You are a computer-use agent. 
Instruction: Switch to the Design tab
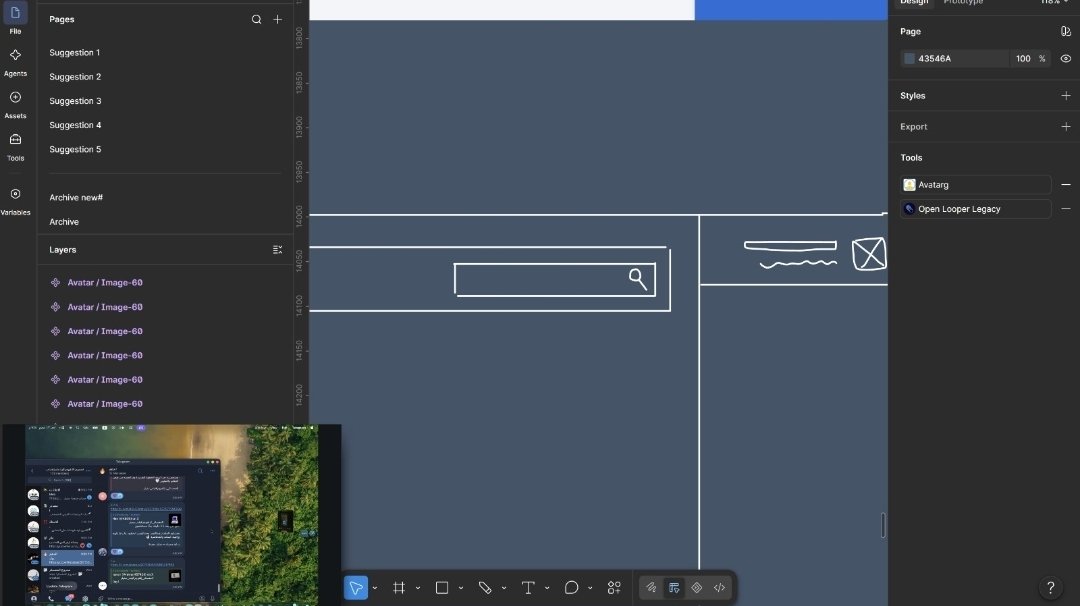tap(914, 2)
